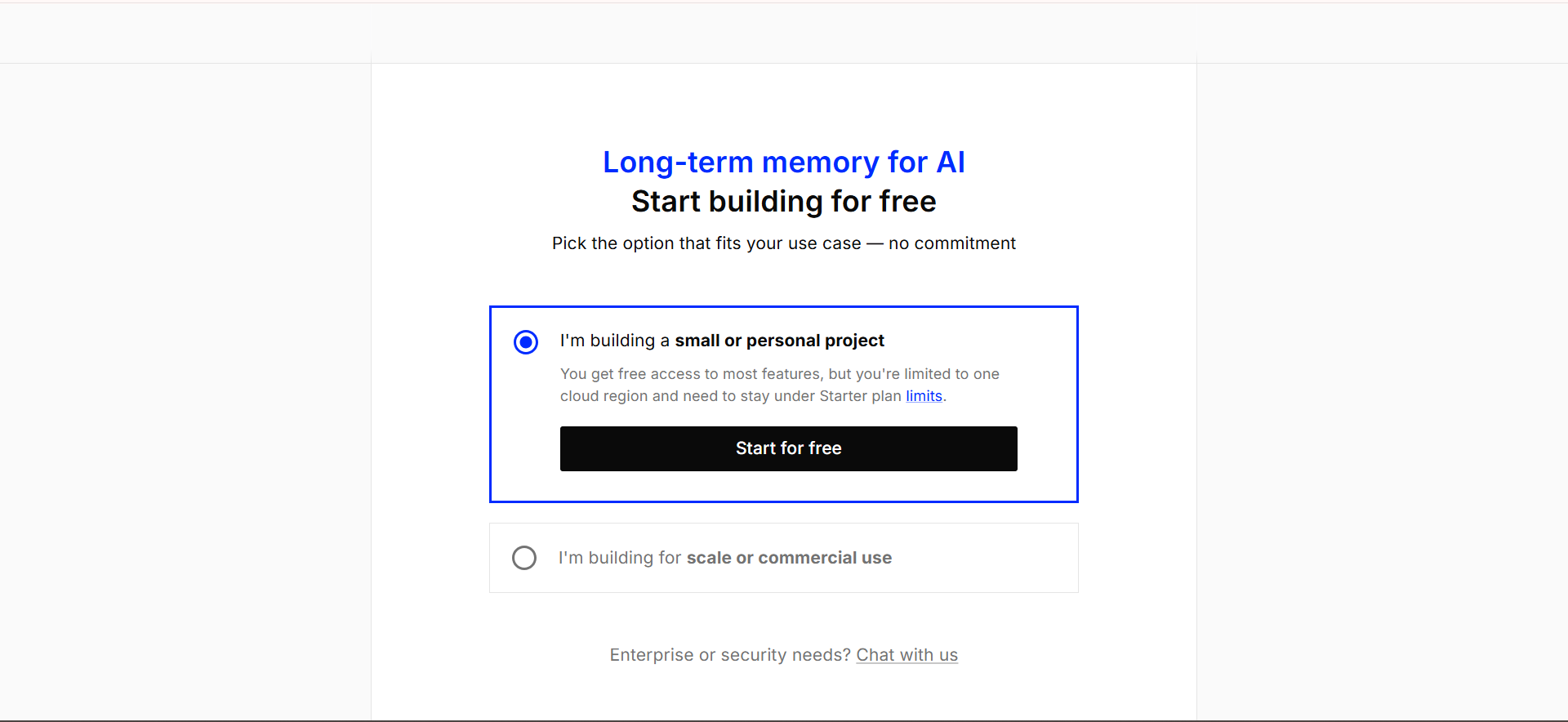
Task: Select the scale or commercial use radio button
Action: click(524, 558)
